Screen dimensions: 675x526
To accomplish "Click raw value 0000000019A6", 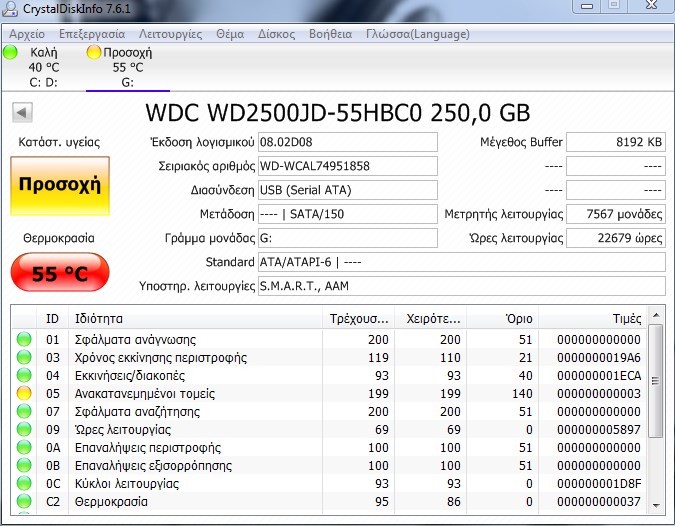I will click(x=599, y=357).
